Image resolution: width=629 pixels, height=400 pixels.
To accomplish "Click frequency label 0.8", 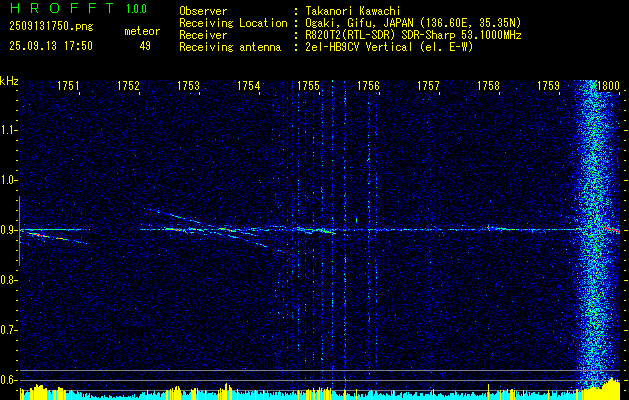I will click(8, 280).
